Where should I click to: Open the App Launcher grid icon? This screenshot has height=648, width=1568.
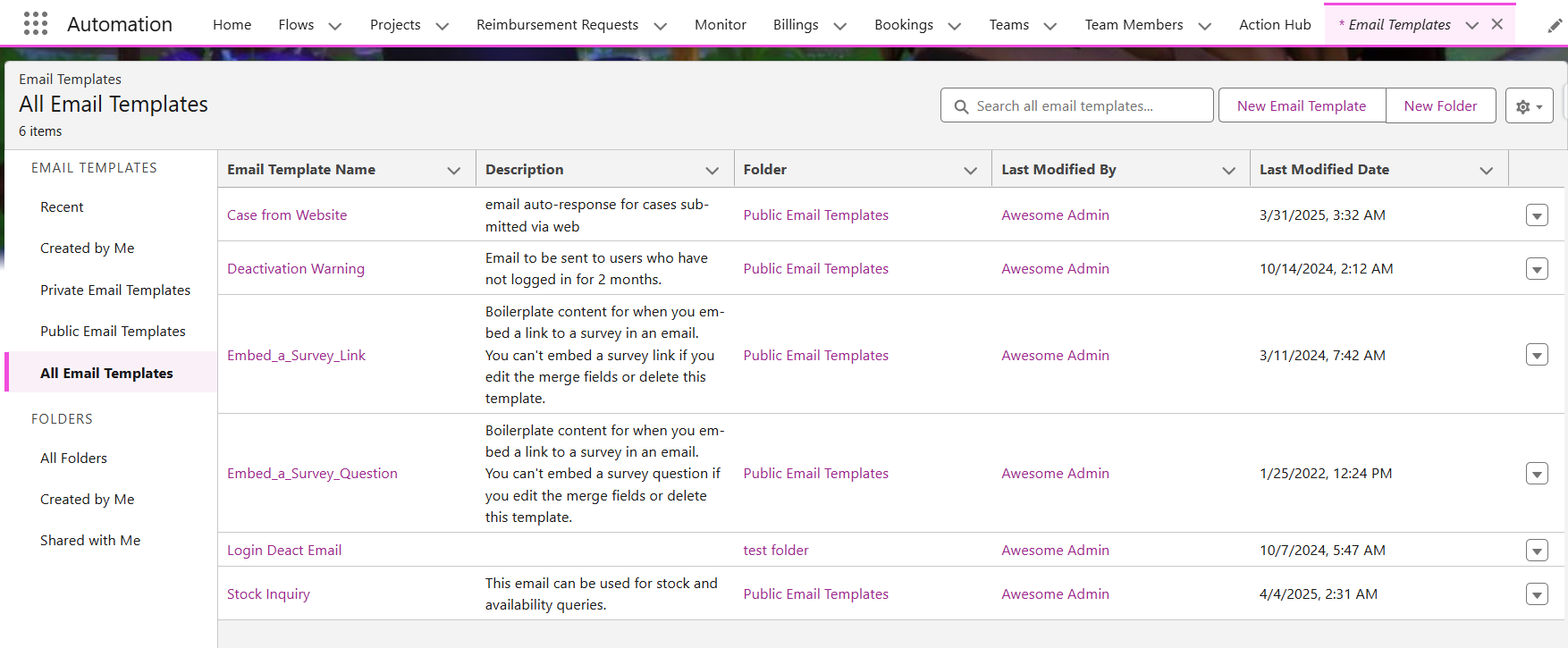[x=36, y=24]
